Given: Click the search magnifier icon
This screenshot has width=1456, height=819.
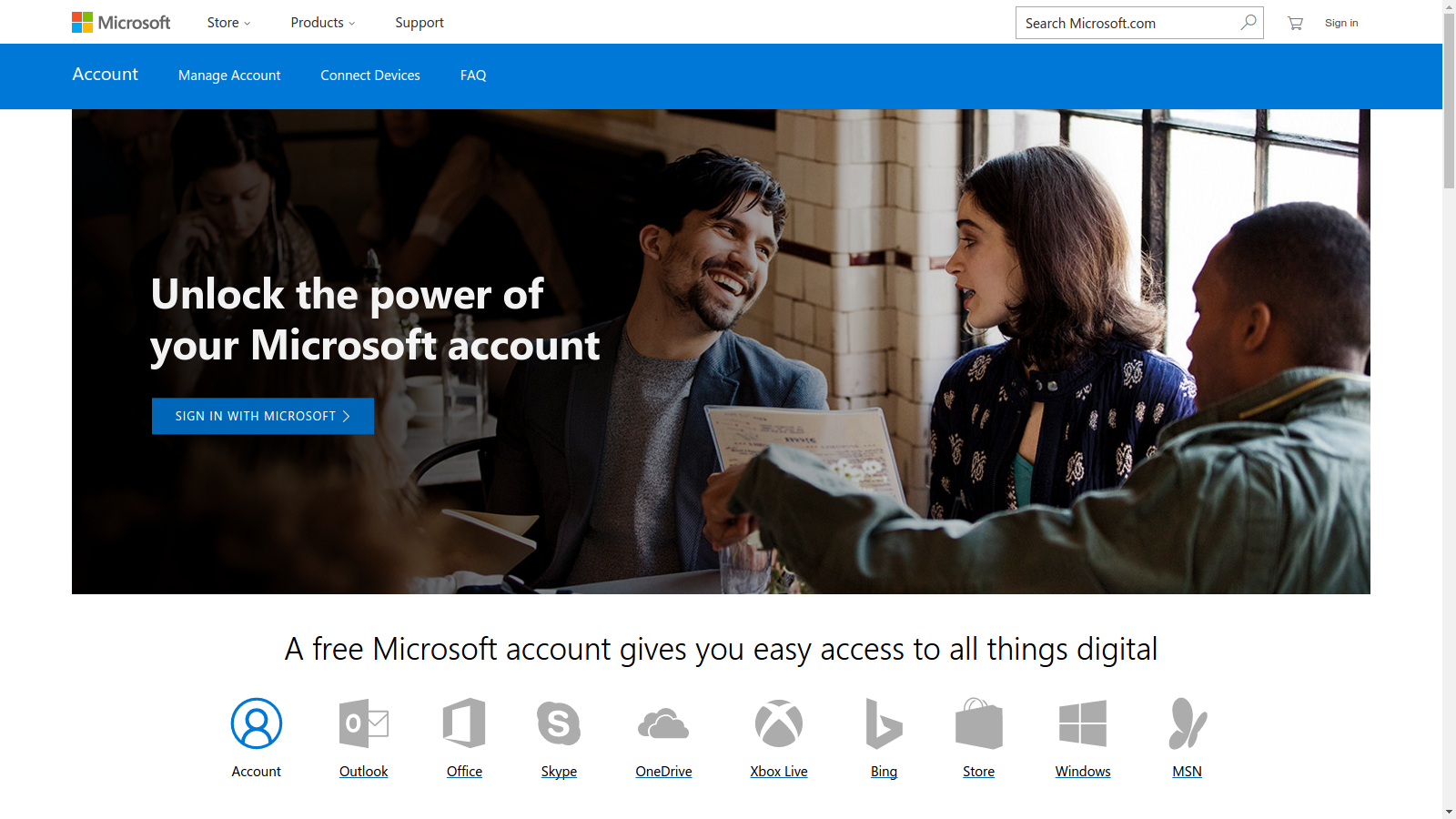Looking at the screenshot, I should [x=1249, y=22].
